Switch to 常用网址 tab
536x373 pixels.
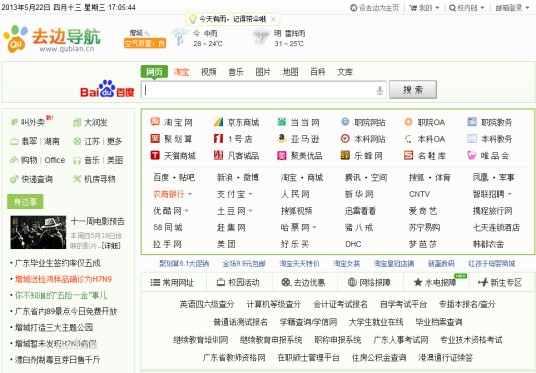tap(173, 282)
